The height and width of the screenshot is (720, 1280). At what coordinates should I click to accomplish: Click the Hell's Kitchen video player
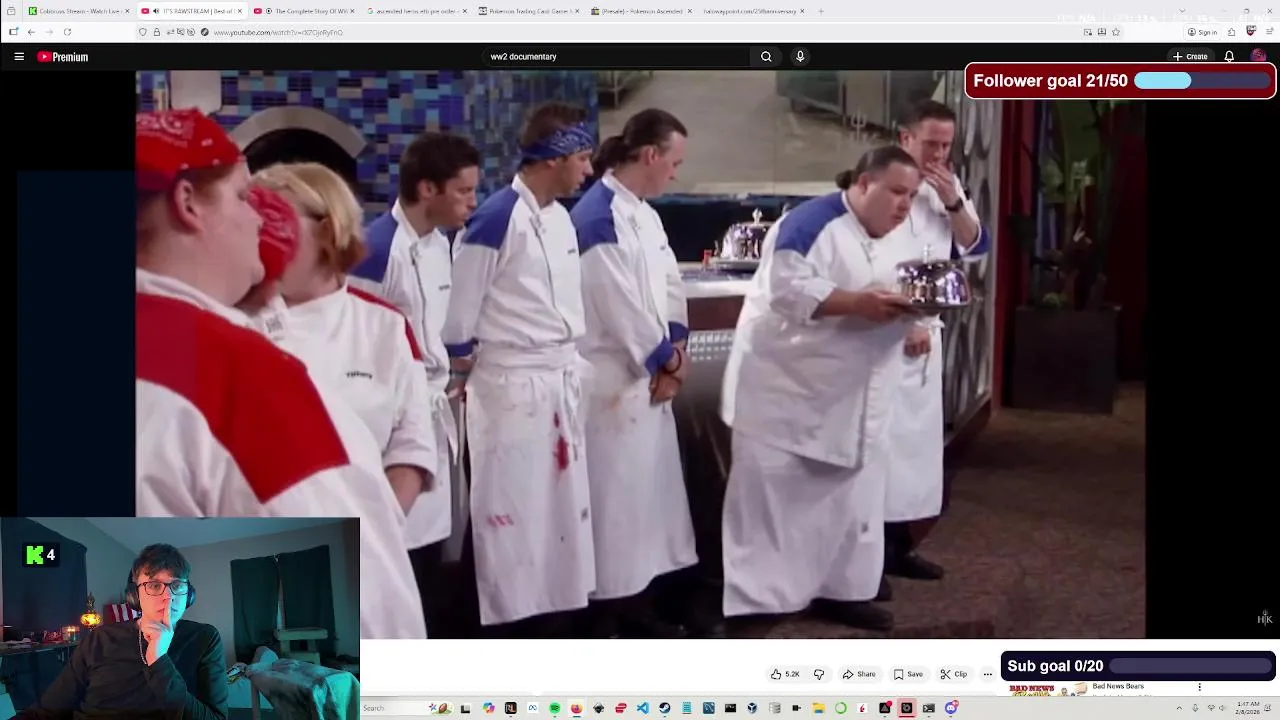pos(640,354)
